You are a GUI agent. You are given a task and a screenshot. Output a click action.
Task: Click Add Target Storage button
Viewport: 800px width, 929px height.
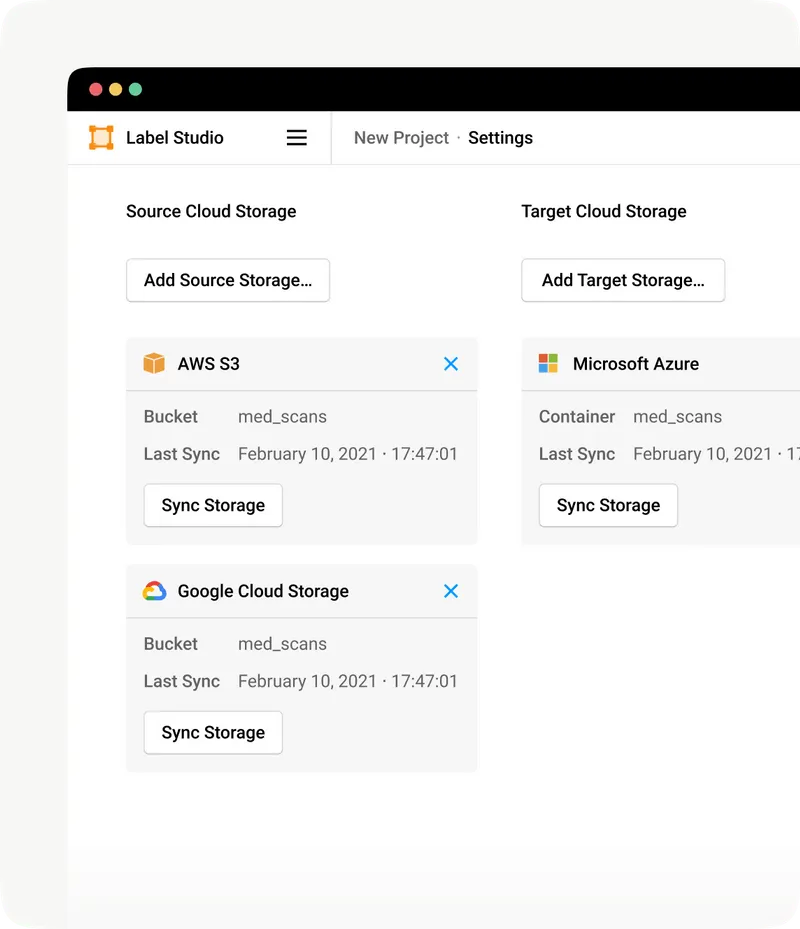pyautogui.click(x=623, y=281)
